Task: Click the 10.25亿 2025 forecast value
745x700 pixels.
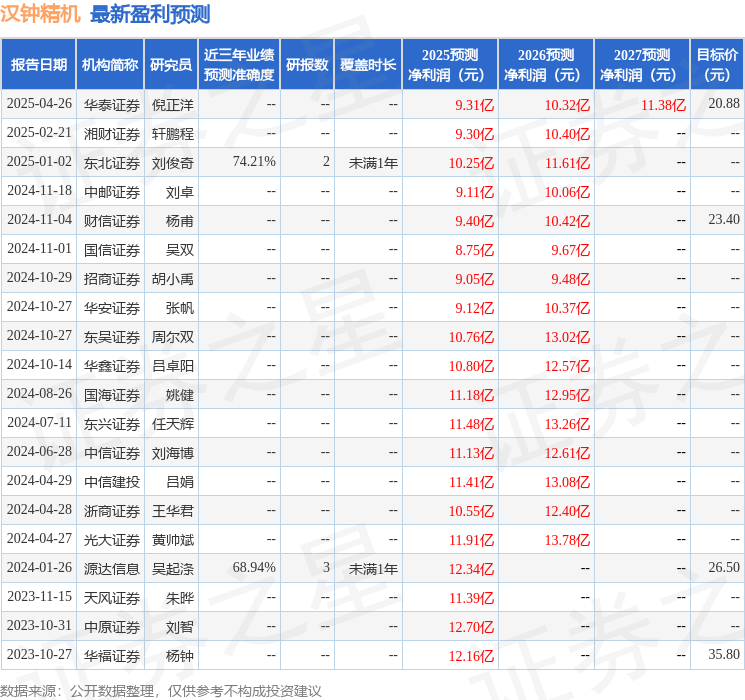Action: point(471,163)
